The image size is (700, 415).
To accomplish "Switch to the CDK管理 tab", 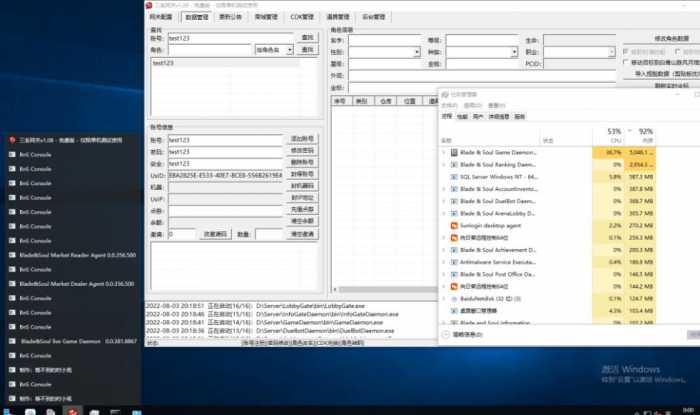I will [x=302, y=17].
